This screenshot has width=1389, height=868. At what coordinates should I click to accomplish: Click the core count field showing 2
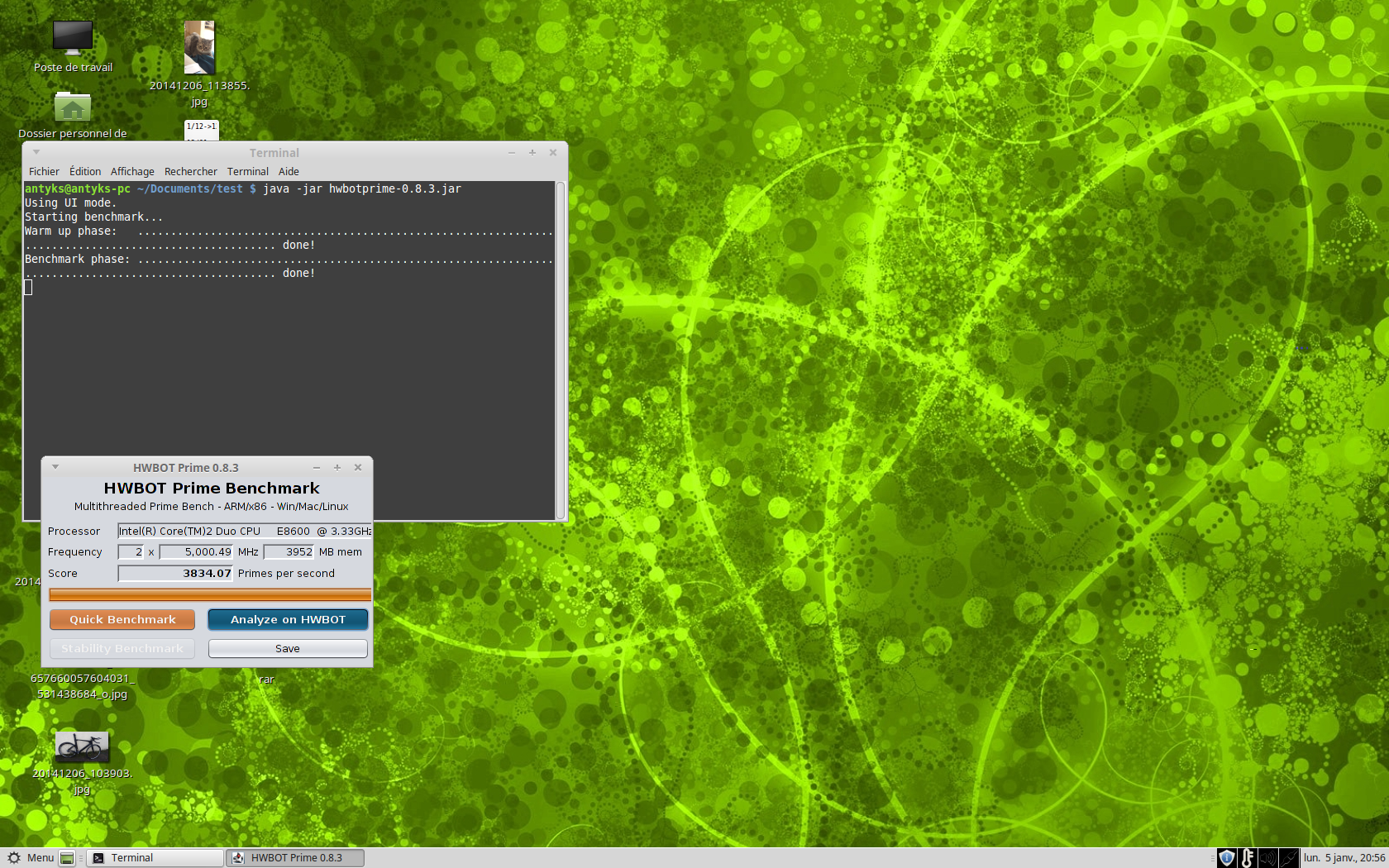tap(131, 551)
